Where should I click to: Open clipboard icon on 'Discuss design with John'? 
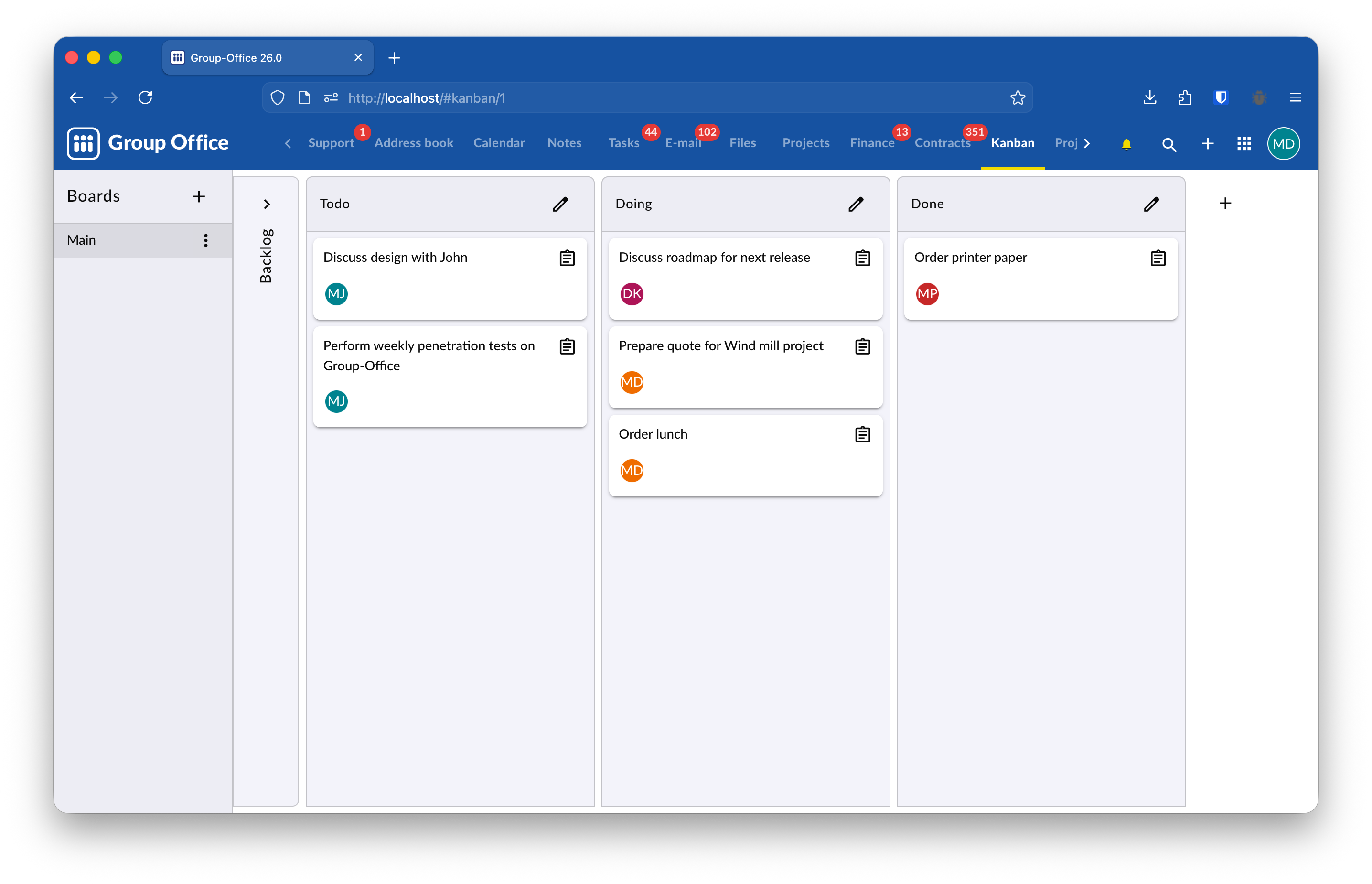point(567,258)
